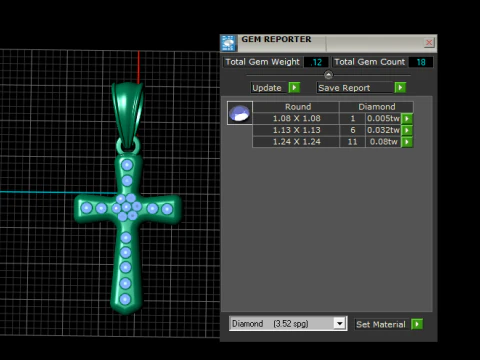Click the Total Gem Count label
Viewport: 480px width, 360px height.
[x=369, y=62]
